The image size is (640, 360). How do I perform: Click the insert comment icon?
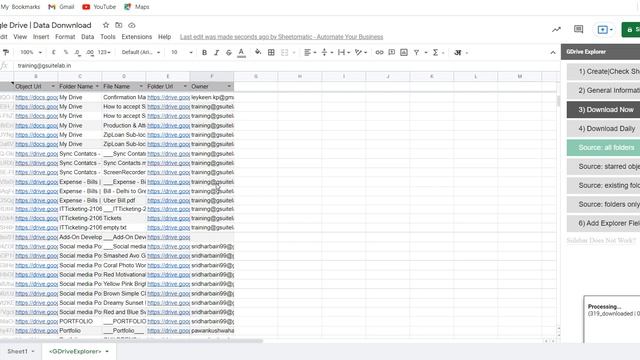pos(391,52)
